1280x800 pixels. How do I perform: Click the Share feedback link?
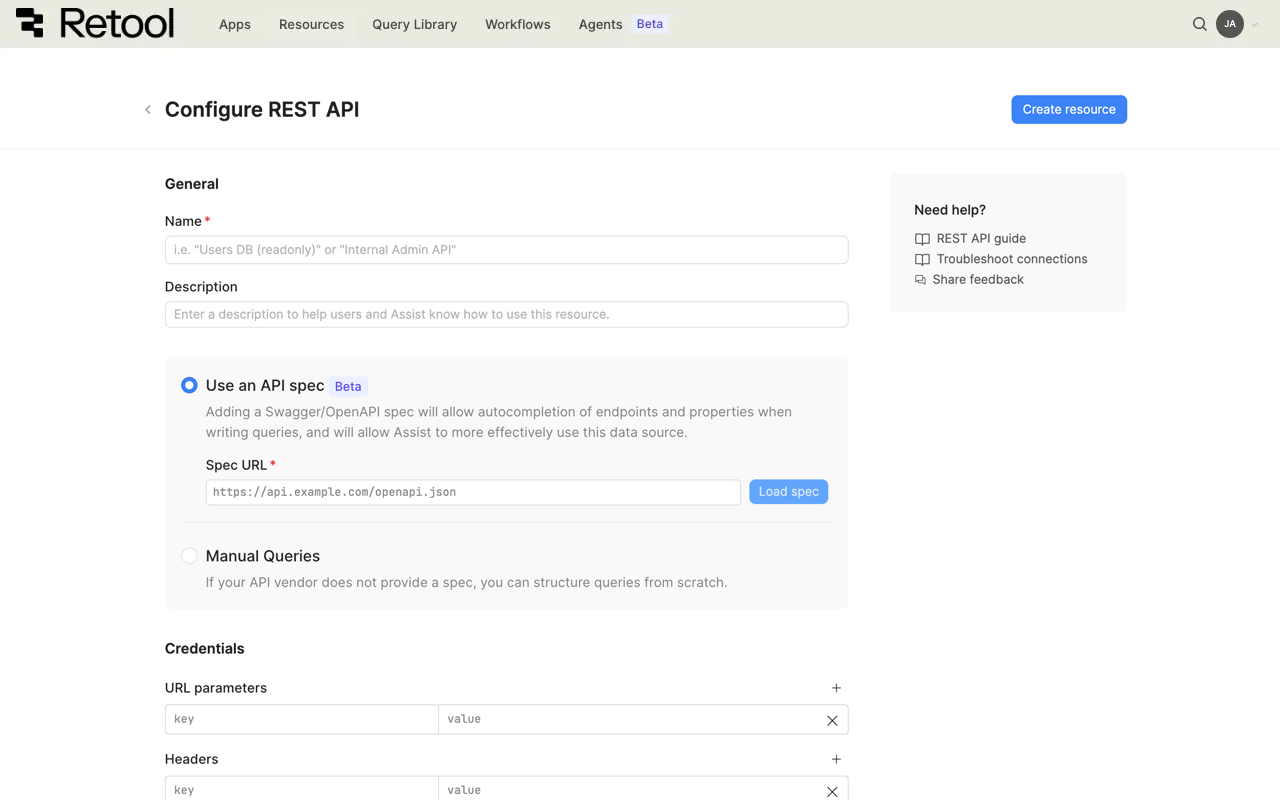pos(977,280)
